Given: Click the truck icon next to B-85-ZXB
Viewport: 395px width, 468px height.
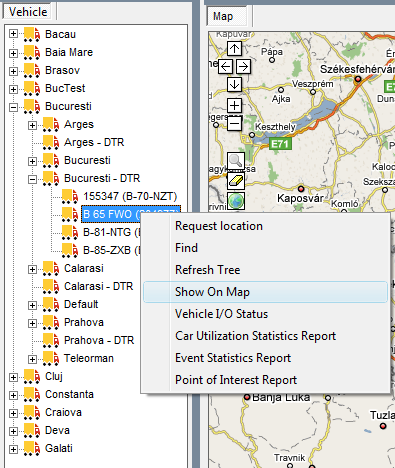Looking at the screenshot, I should tap(70, 250).
